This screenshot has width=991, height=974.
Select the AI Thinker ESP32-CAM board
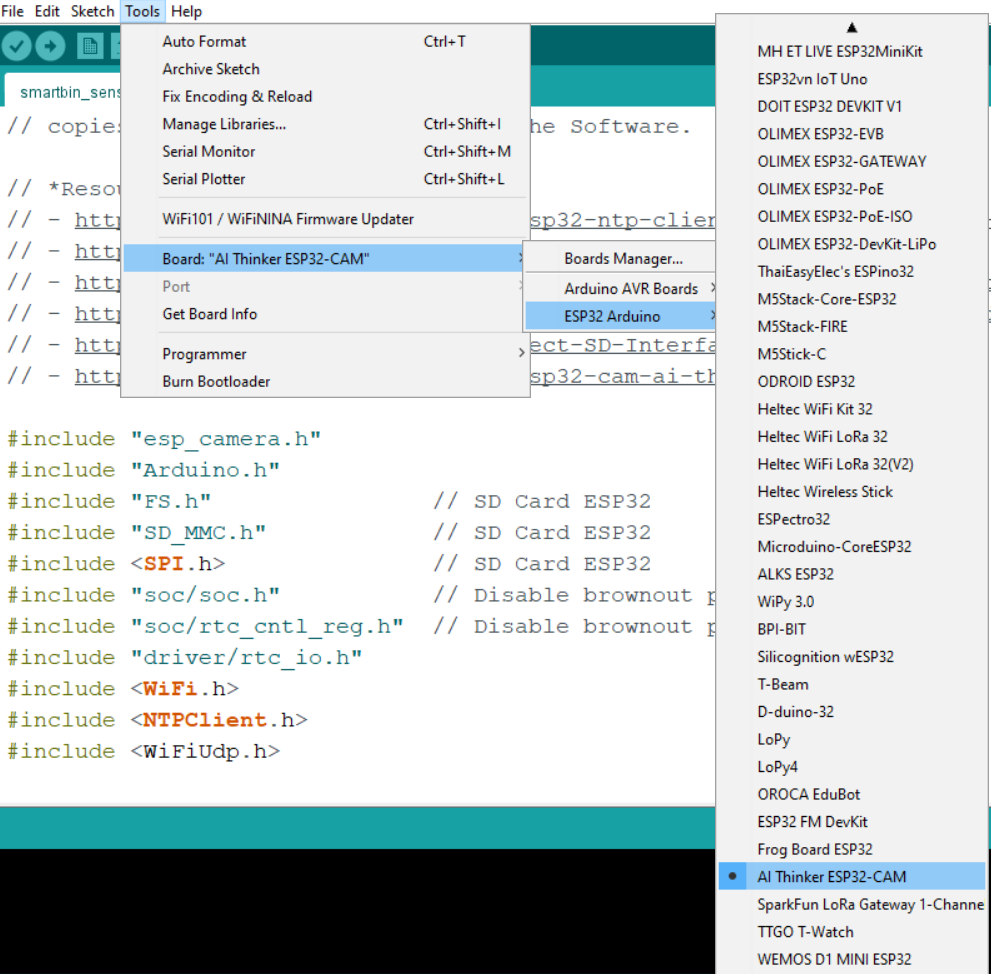851,877
